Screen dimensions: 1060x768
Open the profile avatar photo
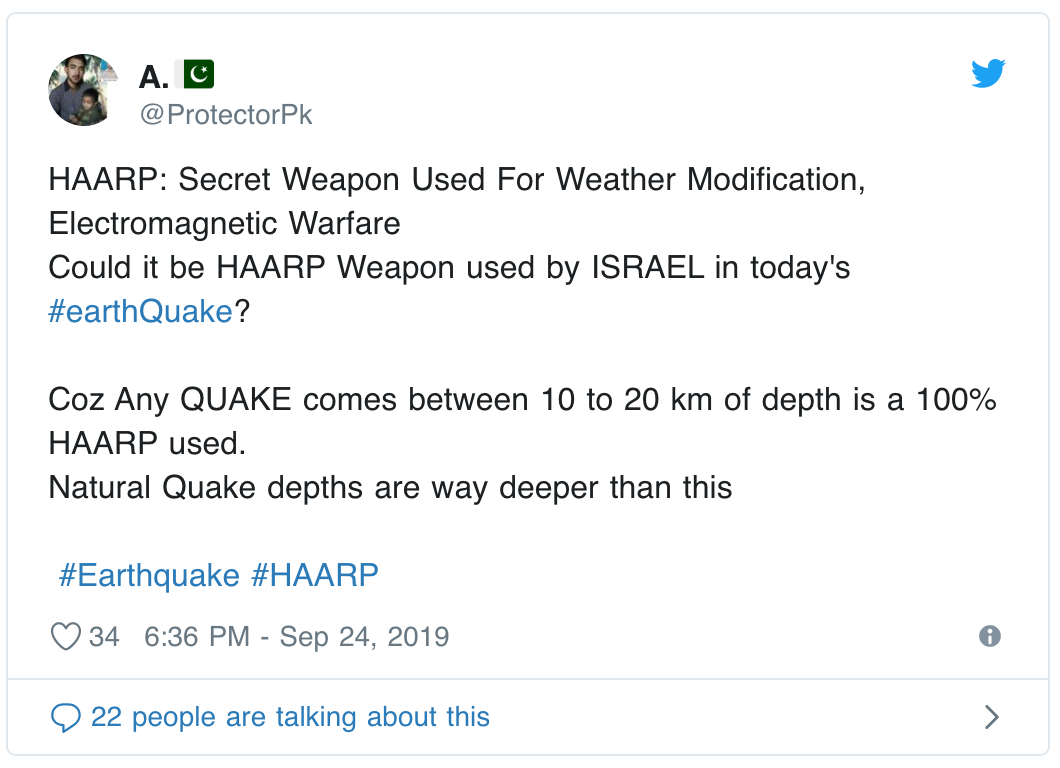pyautogui.click(x=83, y=90)
